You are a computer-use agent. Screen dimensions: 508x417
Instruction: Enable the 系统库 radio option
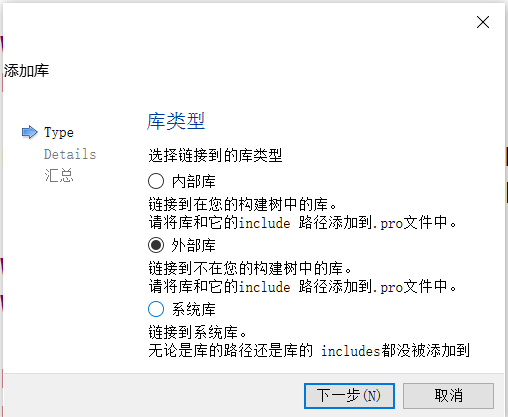pos(156,309)
